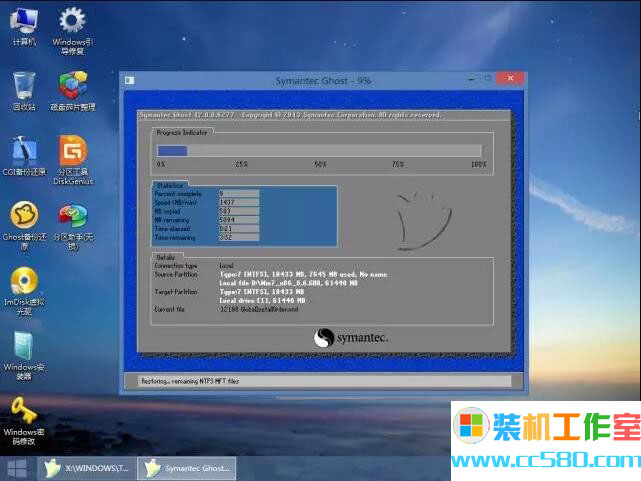Screen dimensions: 641x481
Task: Select the Symantec Ghost taskbar item
Action: [187, 468]
